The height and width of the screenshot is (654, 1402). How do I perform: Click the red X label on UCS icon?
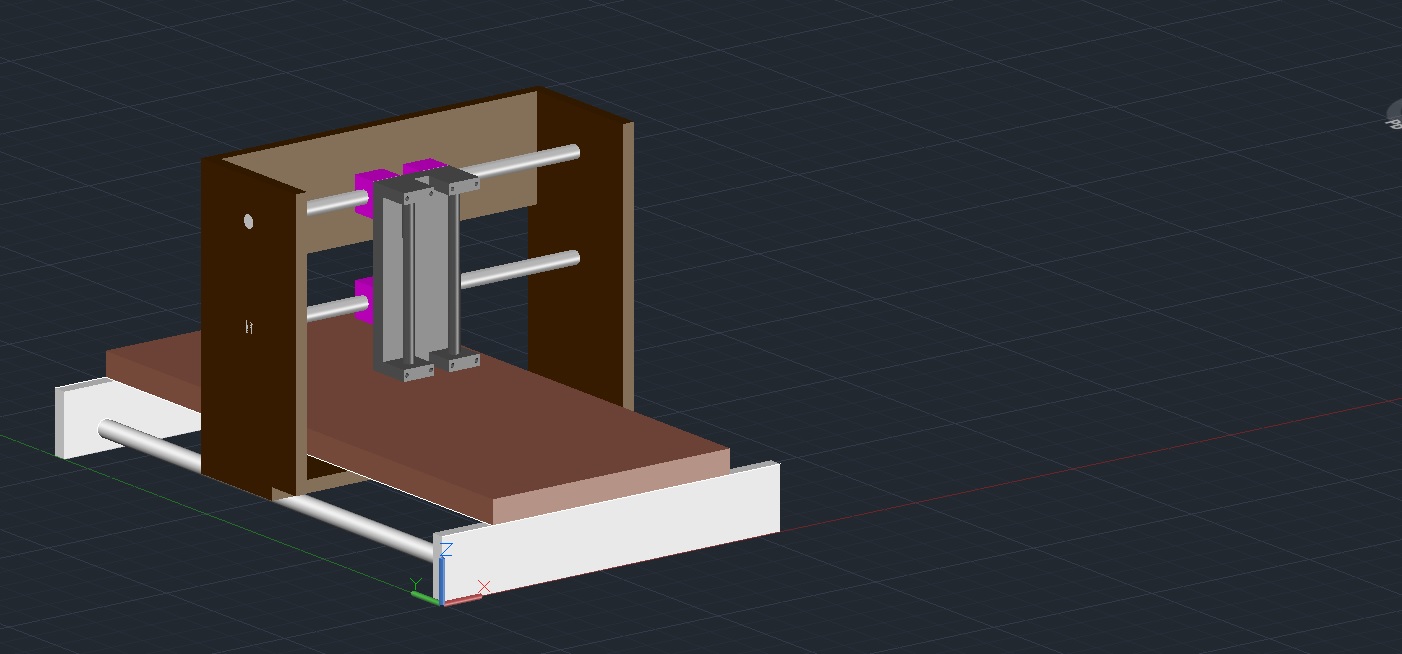[x=485, y=586]
